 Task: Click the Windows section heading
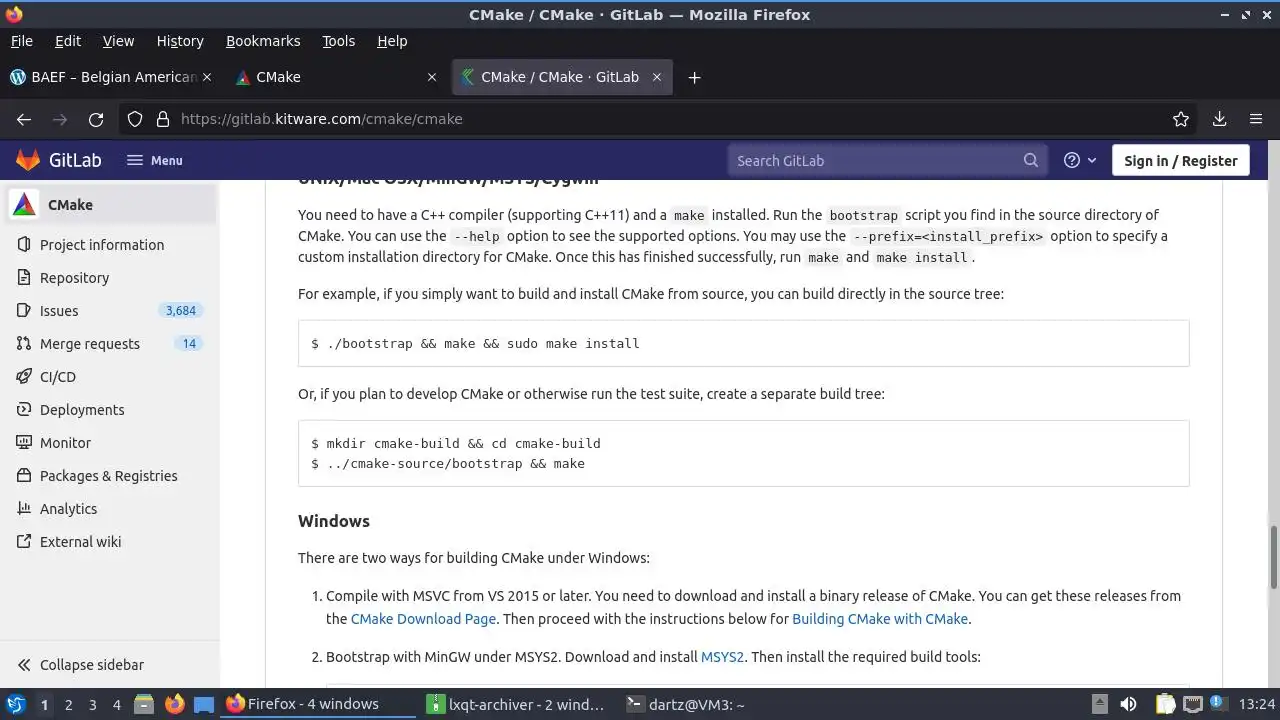point(334,521)
